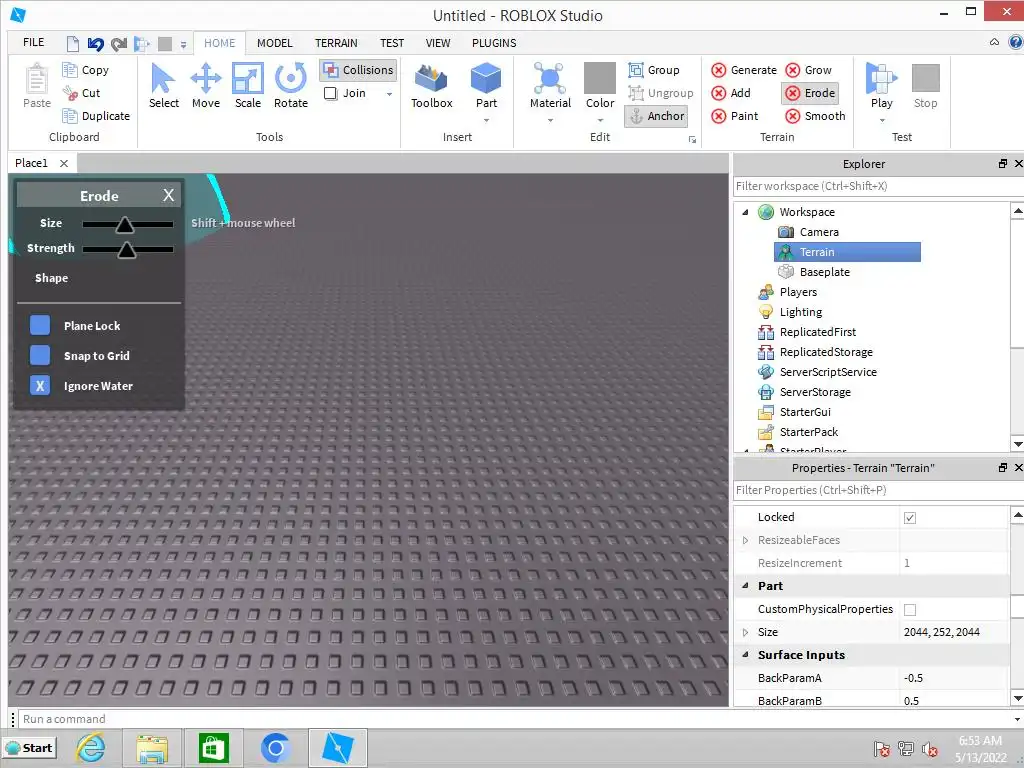Click the Copy button

pyautogui.click(x=86, y=70)
